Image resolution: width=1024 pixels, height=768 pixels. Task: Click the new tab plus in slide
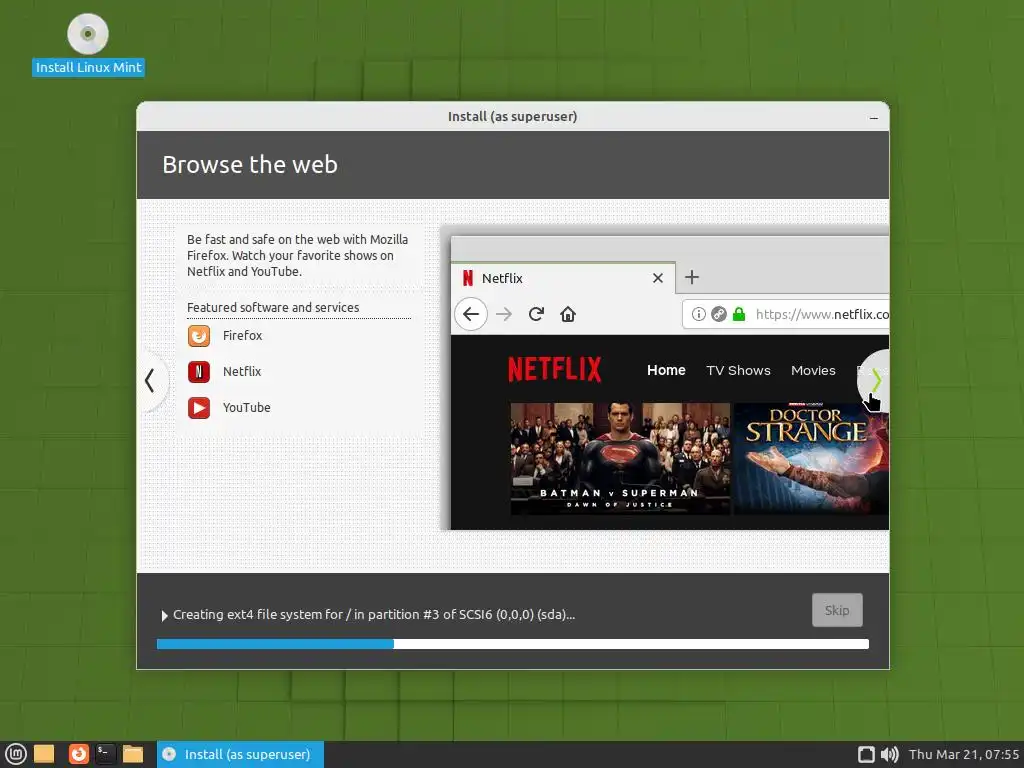(x=692, y=278)
